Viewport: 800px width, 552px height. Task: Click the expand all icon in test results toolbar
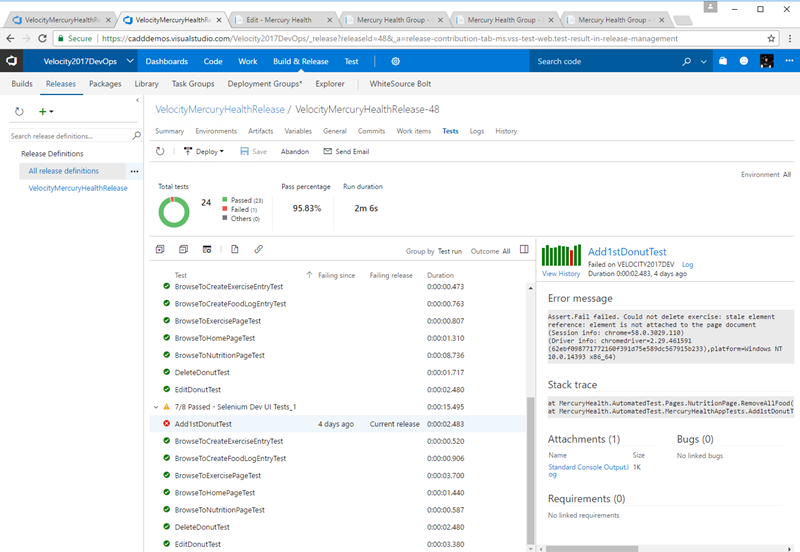160,249
